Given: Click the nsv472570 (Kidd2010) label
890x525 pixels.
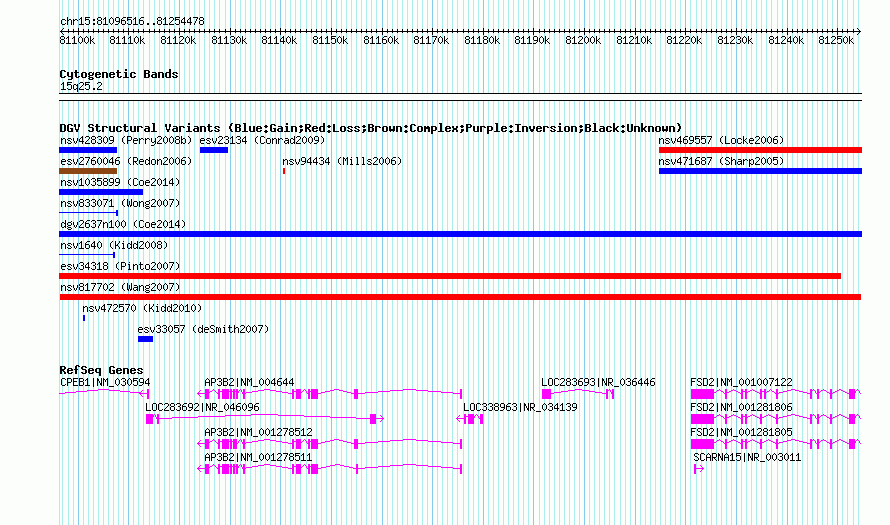Looking at the screenshot, I should [142, 308].
